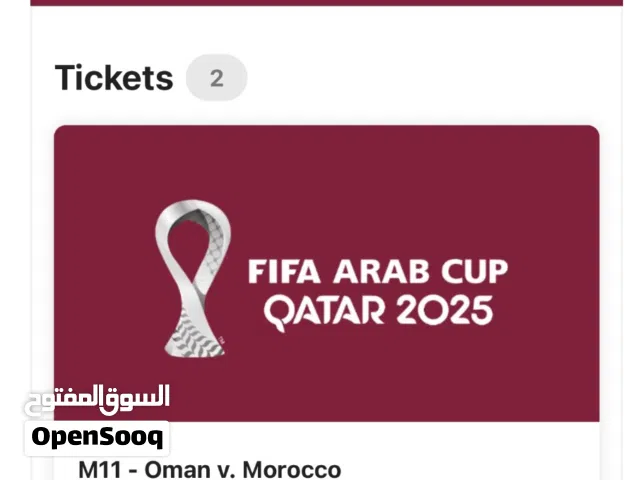Image resolution: width=640 pixels, height=480 pixels.
Task: Tap the ticket count badge showing 2
Action: tap(216, 77)
